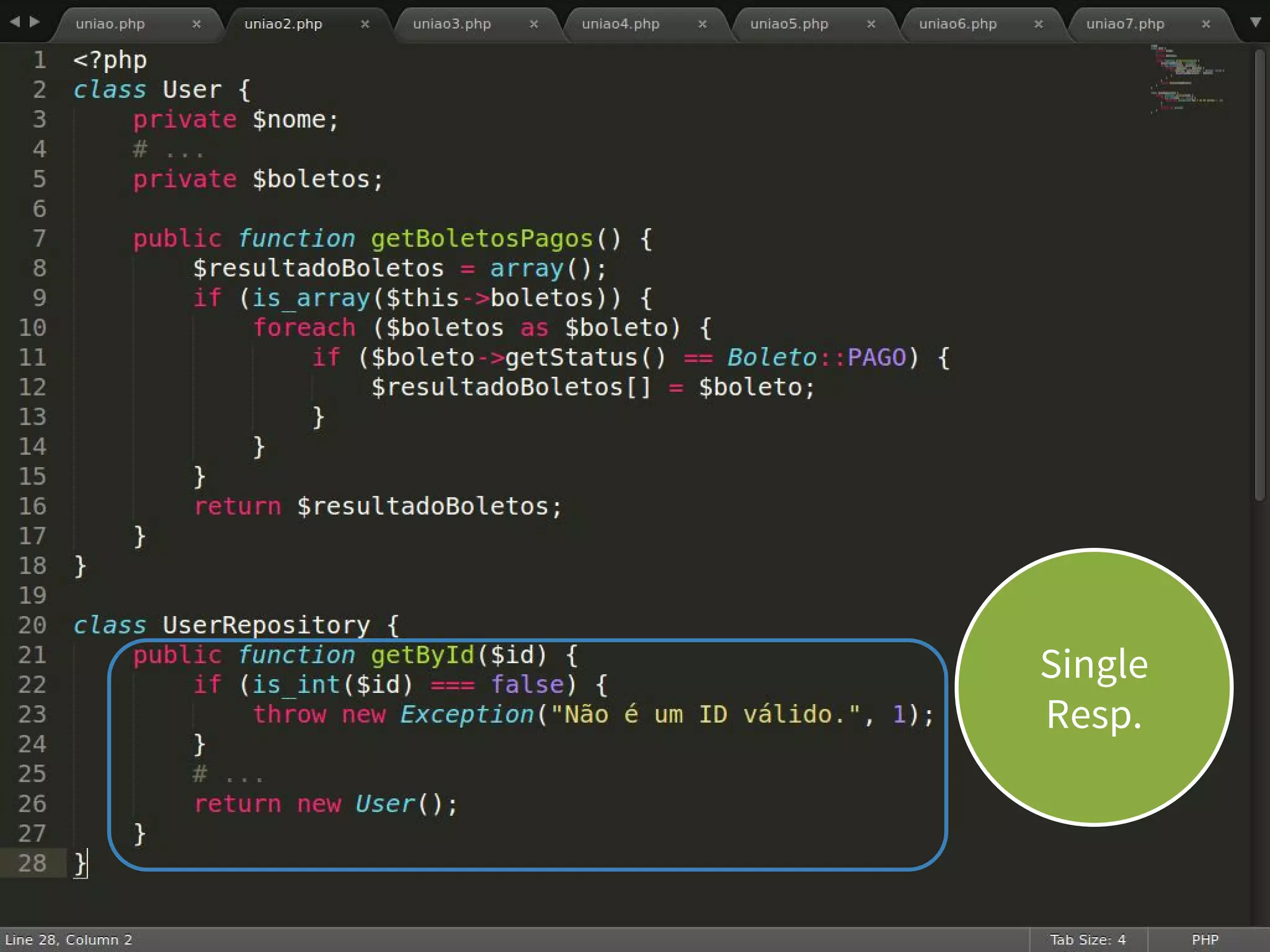Click the next tab right arrow
1270x952 pixels.
35,22
